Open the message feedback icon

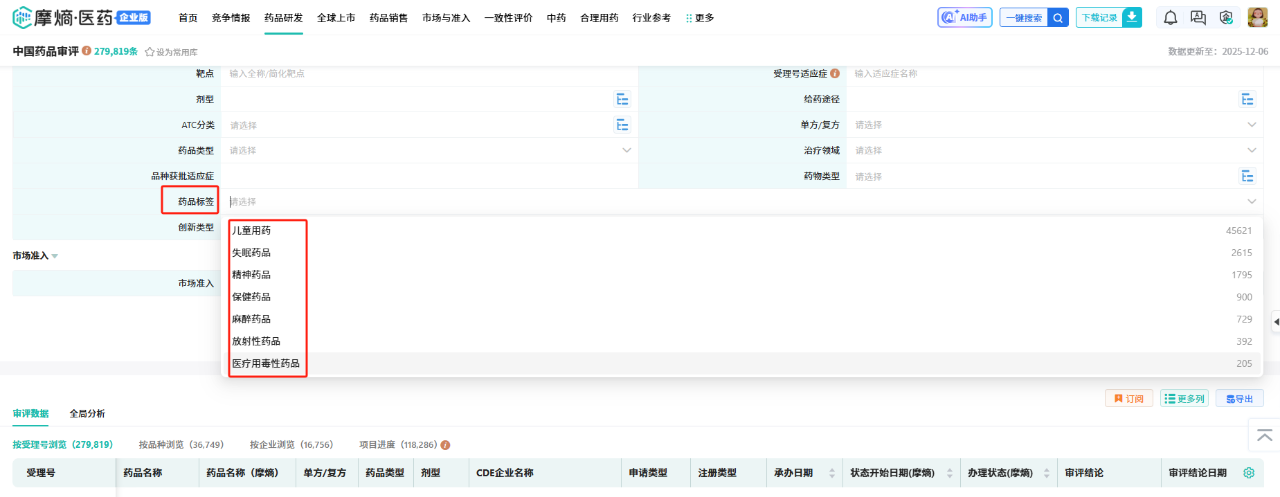click(x=1198, y=17)
